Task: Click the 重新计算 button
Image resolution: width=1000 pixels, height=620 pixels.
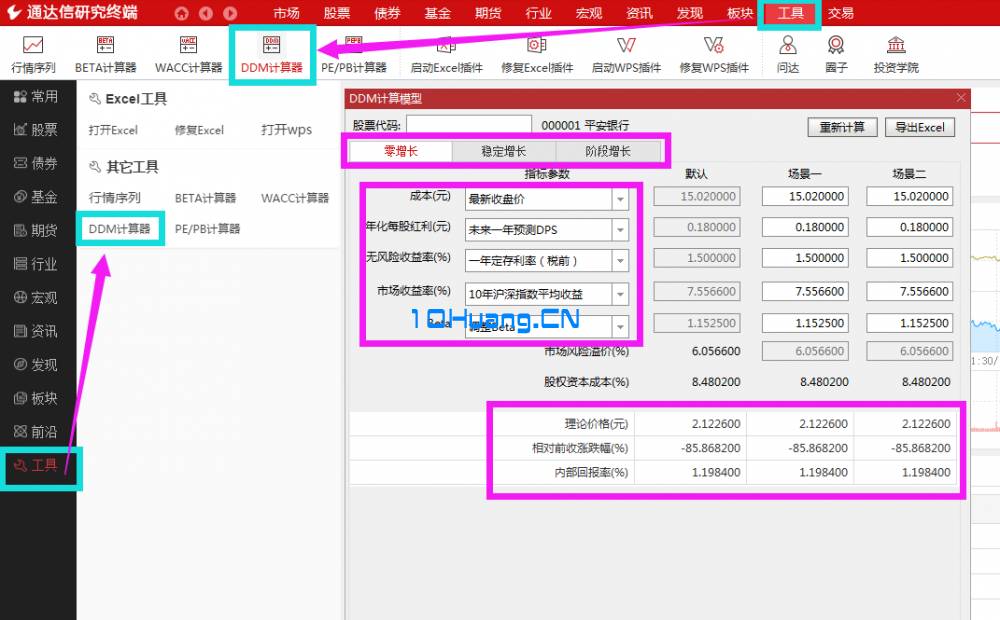Action: 842,127
